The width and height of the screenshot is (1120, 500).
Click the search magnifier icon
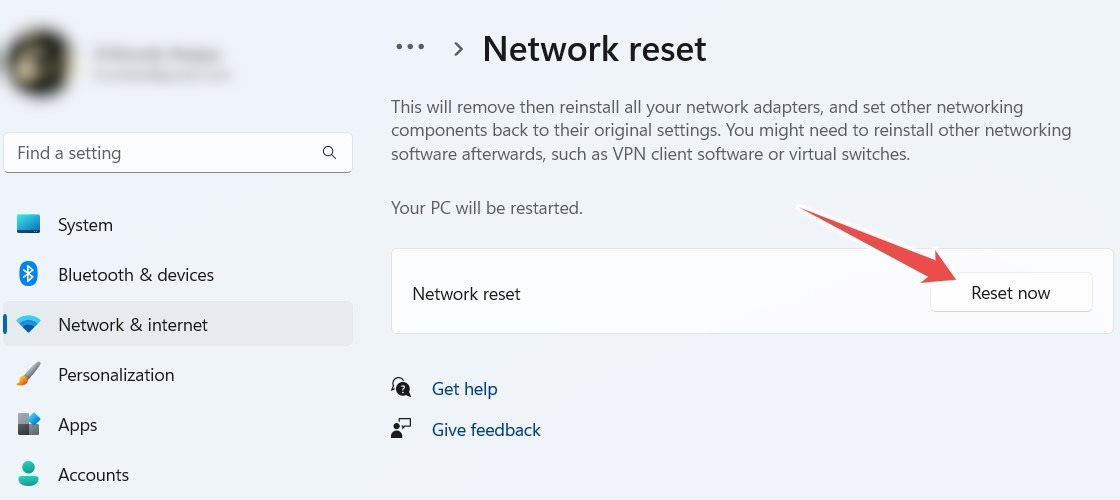pyautogui.click(x=329, y=152)
